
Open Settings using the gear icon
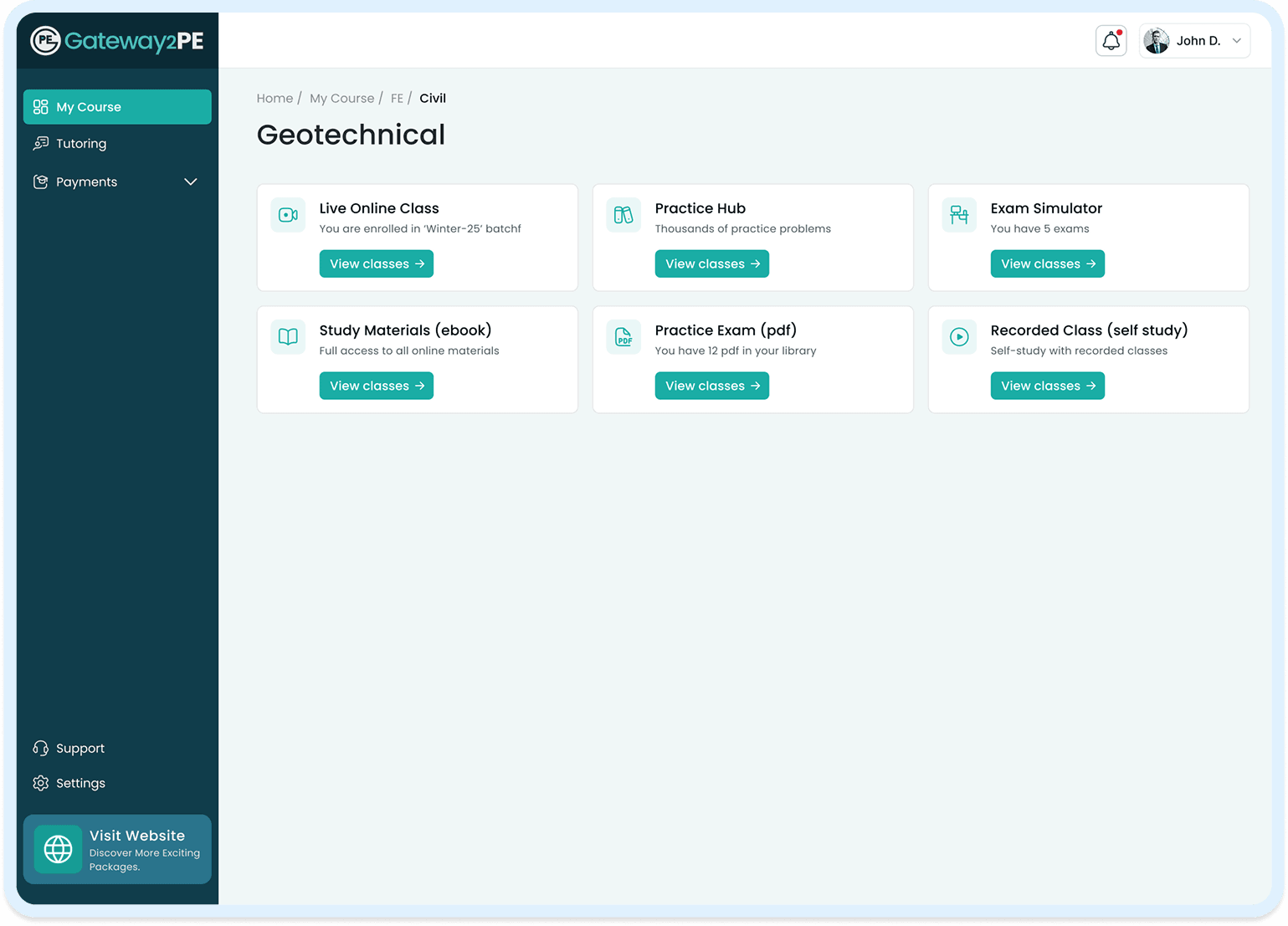pos(40,783)
